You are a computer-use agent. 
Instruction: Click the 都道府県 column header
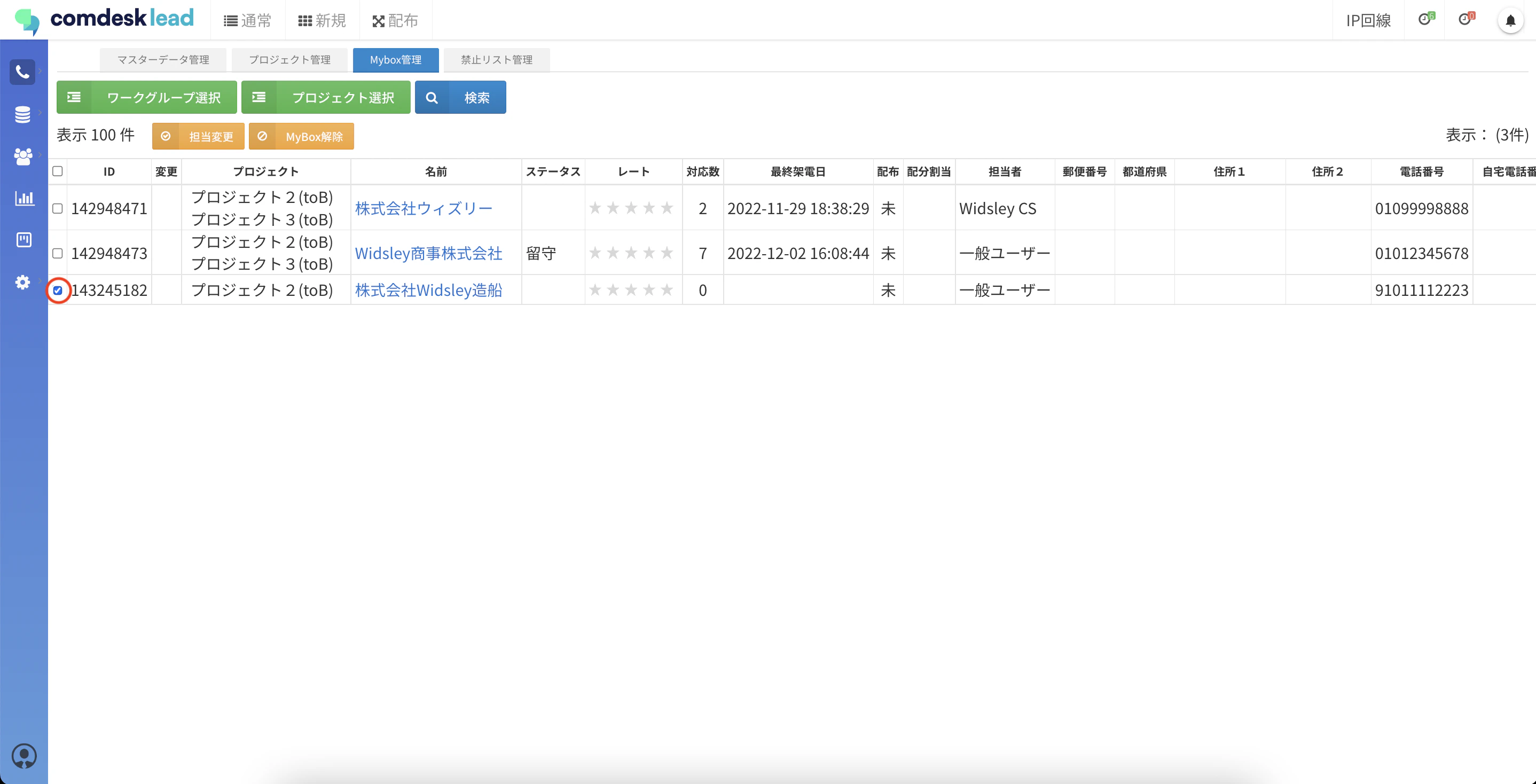click(x=1145, y=172)
